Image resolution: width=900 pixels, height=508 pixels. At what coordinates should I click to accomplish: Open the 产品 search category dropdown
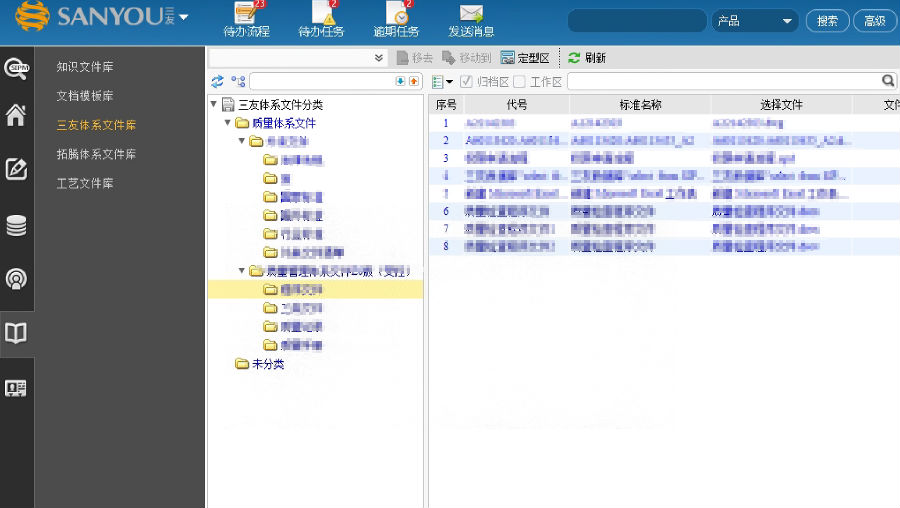coord(755,21)
